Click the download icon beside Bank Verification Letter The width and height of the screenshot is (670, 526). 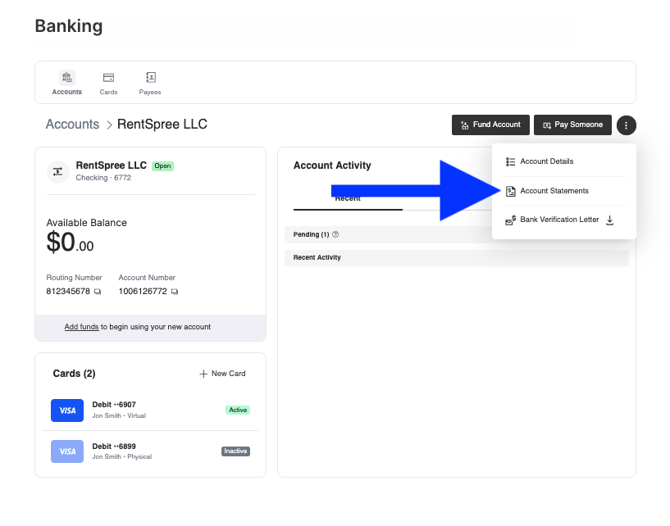pos(610,220)
